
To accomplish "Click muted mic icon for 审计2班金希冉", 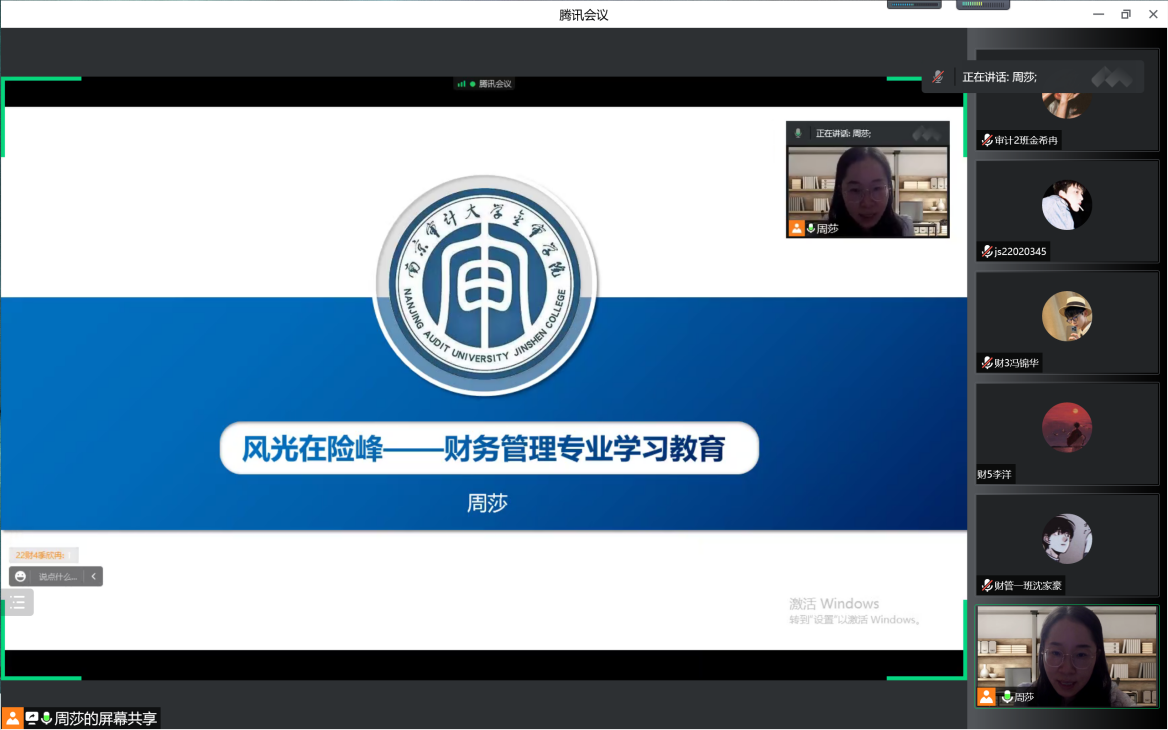I will tap(987, 141).
